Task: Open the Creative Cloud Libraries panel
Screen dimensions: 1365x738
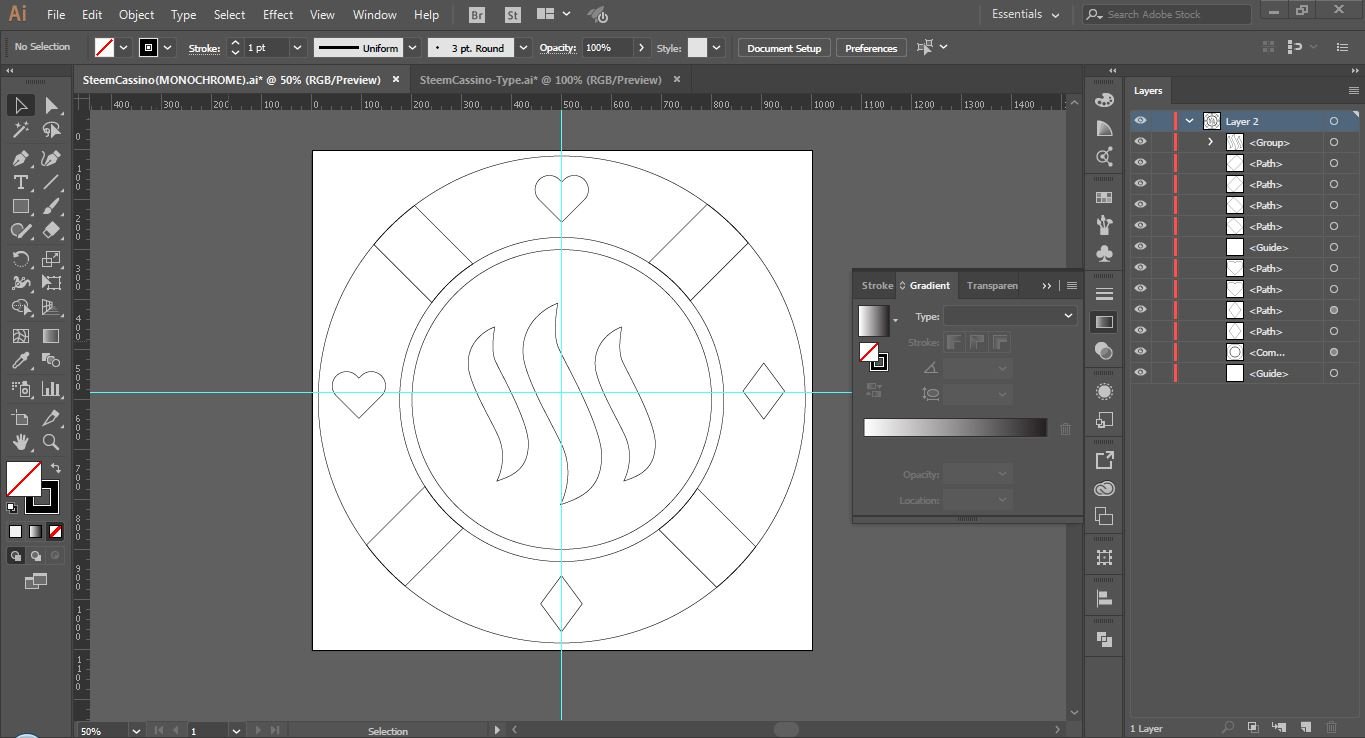Action: pyautogui.click(x=1104, y=489)
